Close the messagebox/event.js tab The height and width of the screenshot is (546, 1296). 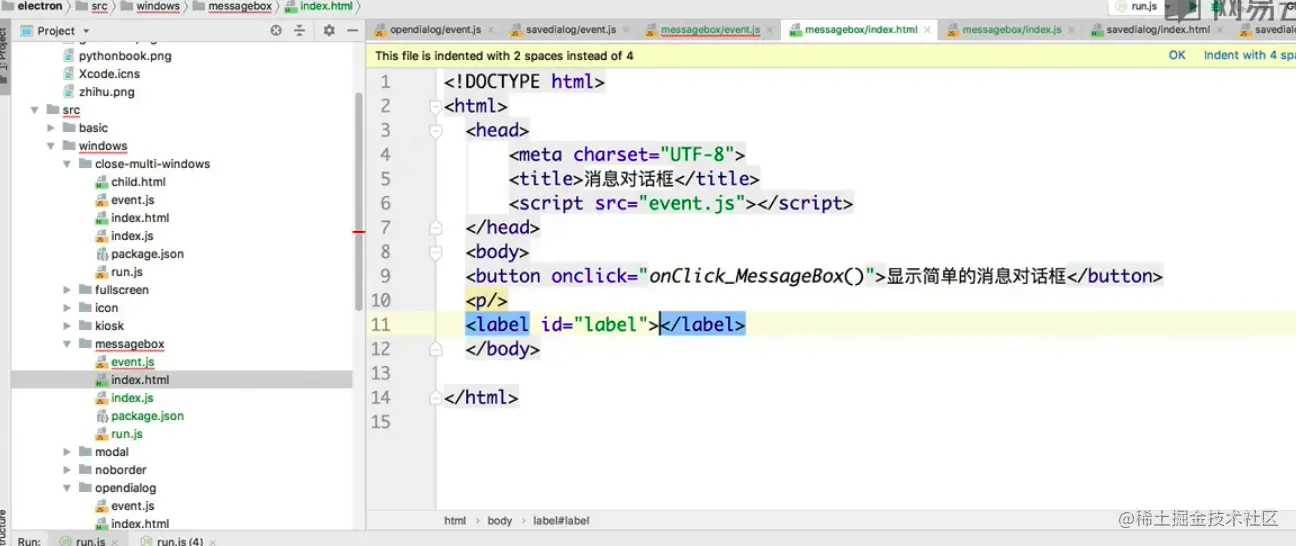tap(770, 30)
